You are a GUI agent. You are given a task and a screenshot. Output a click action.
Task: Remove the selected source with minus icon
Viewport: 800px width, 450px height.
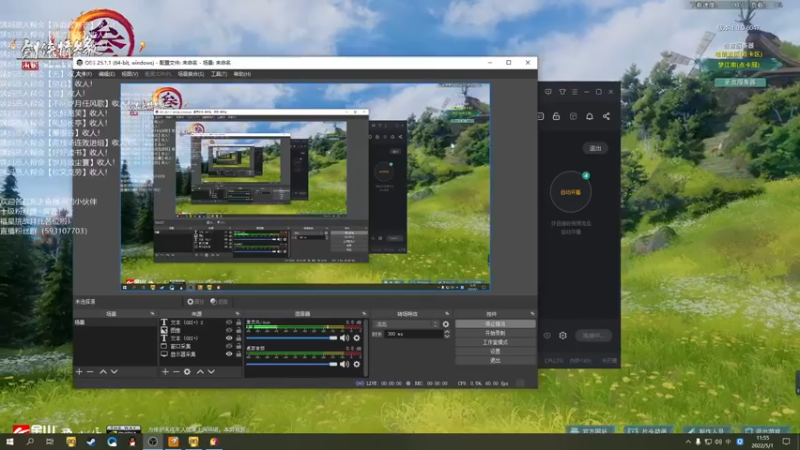click(176, 372)
